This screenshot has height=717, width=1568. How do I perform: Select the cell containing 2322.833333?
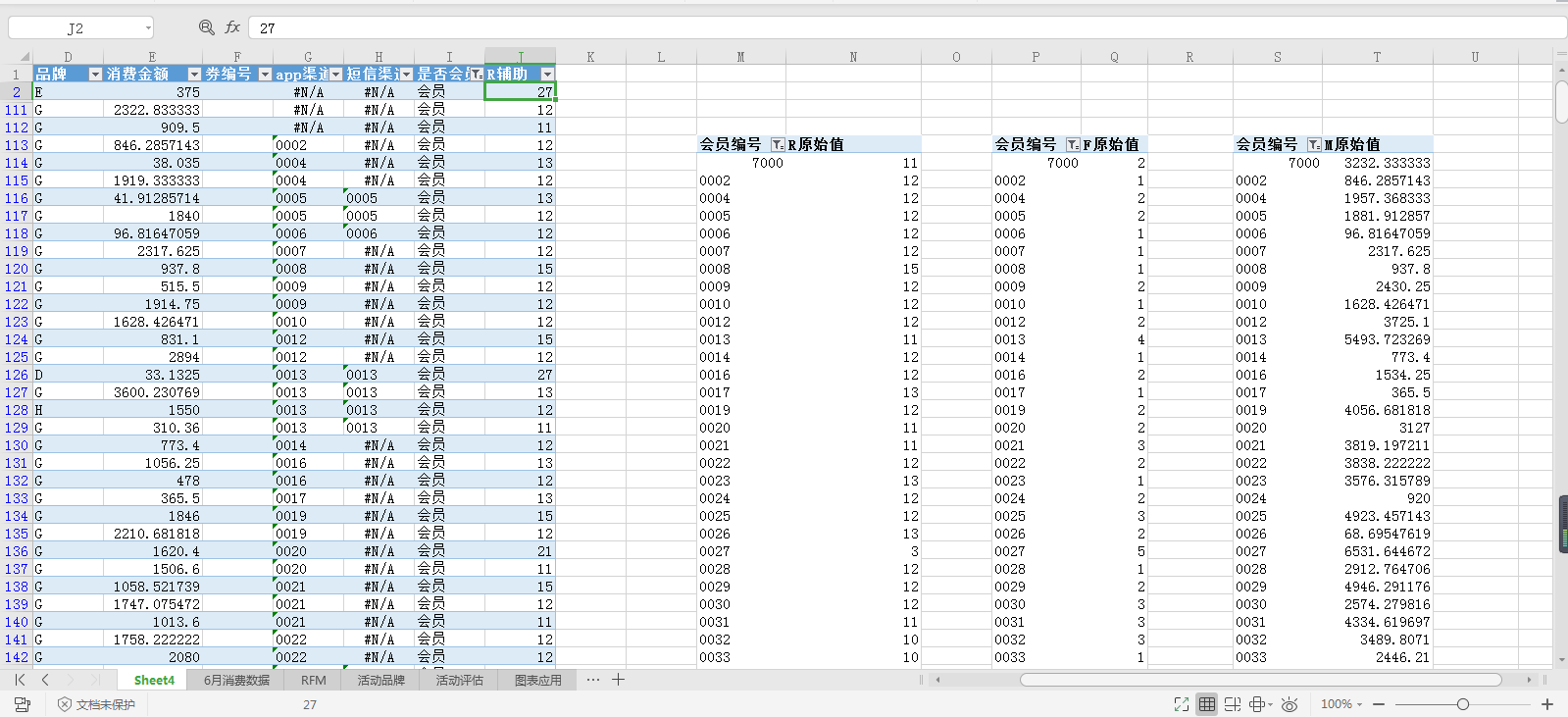153,110
